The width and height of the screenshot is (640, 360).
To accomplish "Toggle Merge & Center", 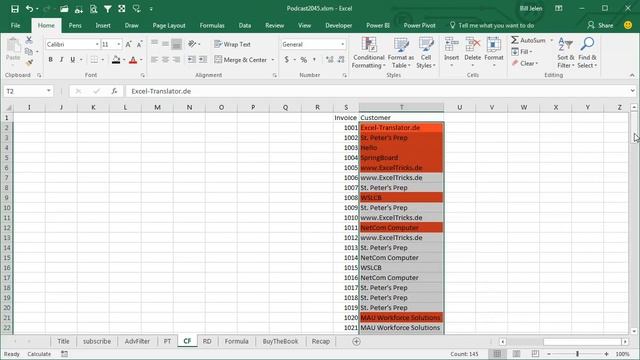I will [241, 60].
